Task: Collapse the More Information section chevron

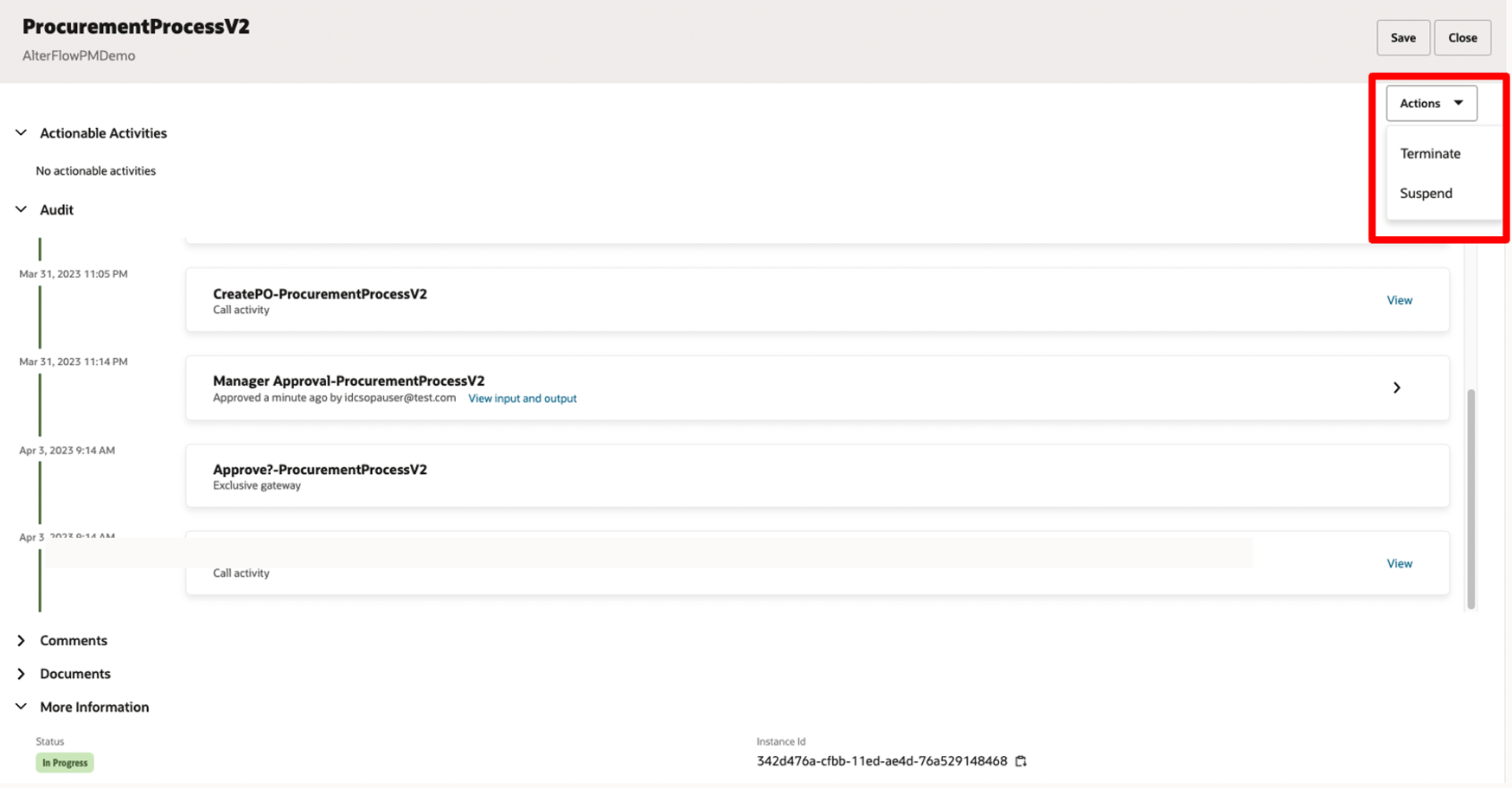Action: [21, 707]
